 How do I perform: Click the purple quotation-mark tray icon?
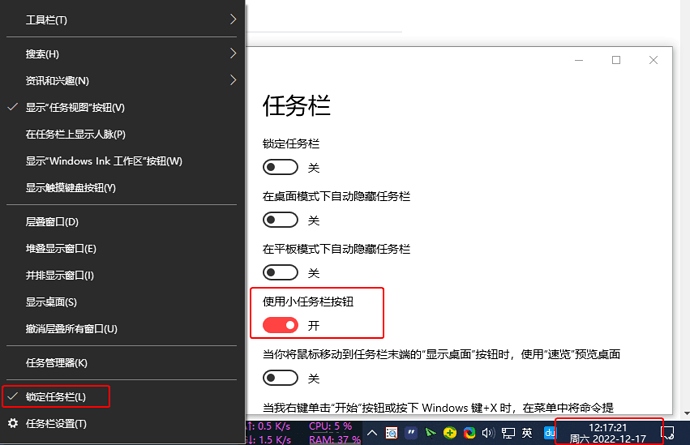tap(411, 433)
